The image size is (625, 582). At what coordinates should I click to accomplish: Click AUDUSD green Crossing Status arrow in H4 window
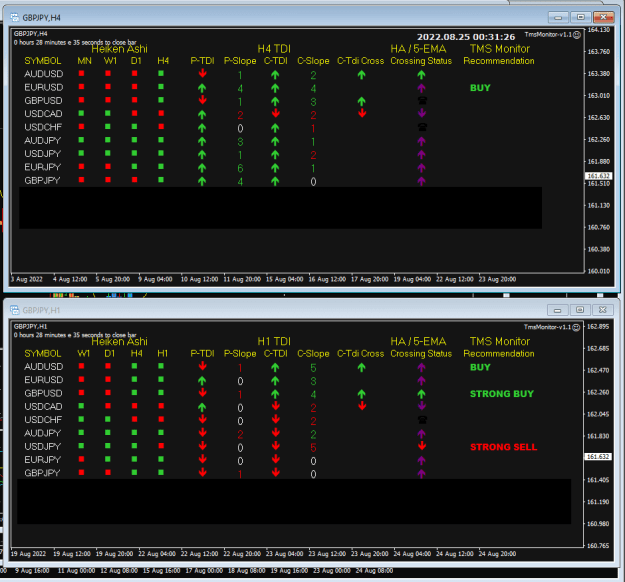pos(421,75)
